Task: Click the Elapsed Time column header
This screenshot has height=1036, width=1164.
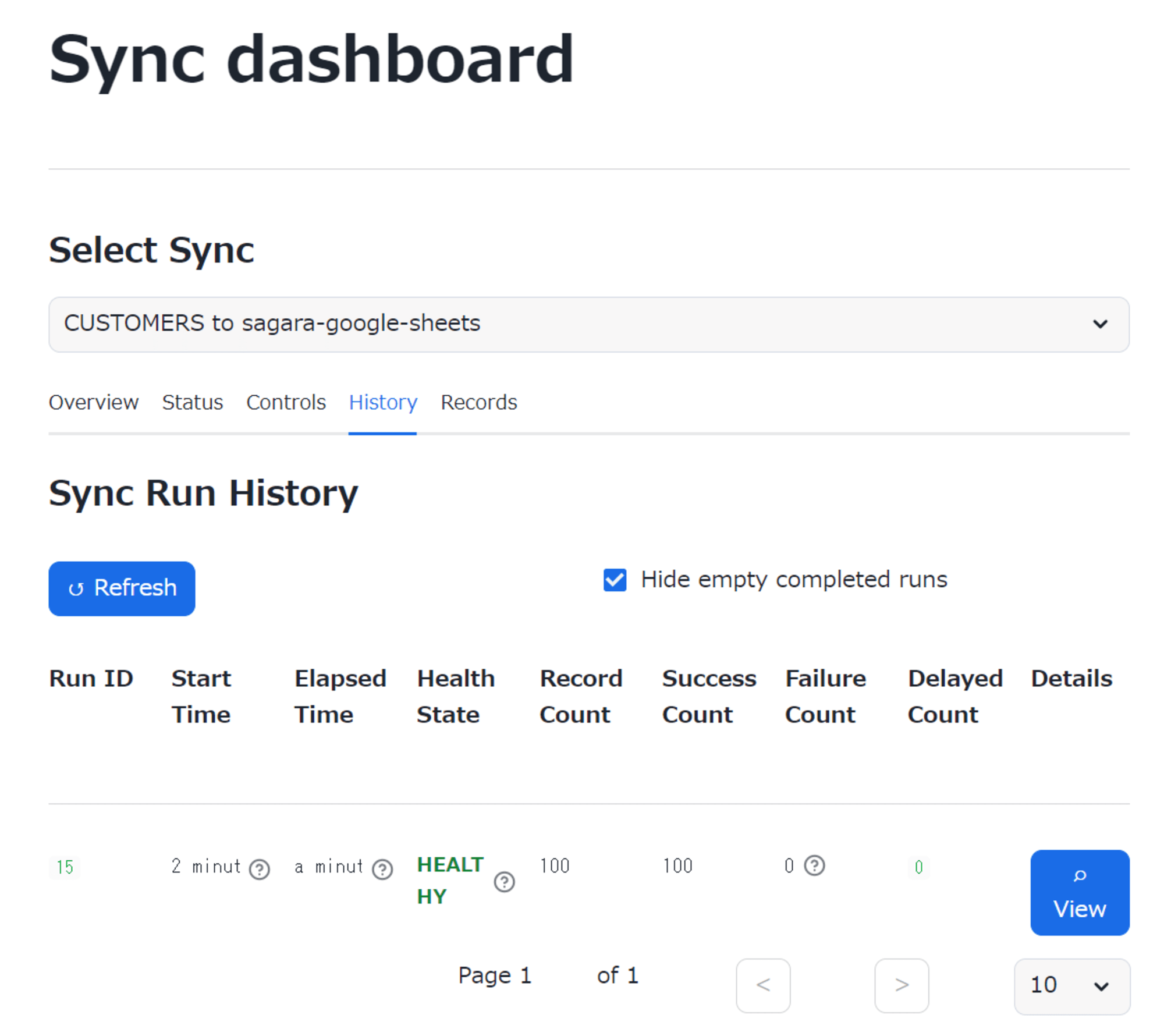Action: click(340, 697)
